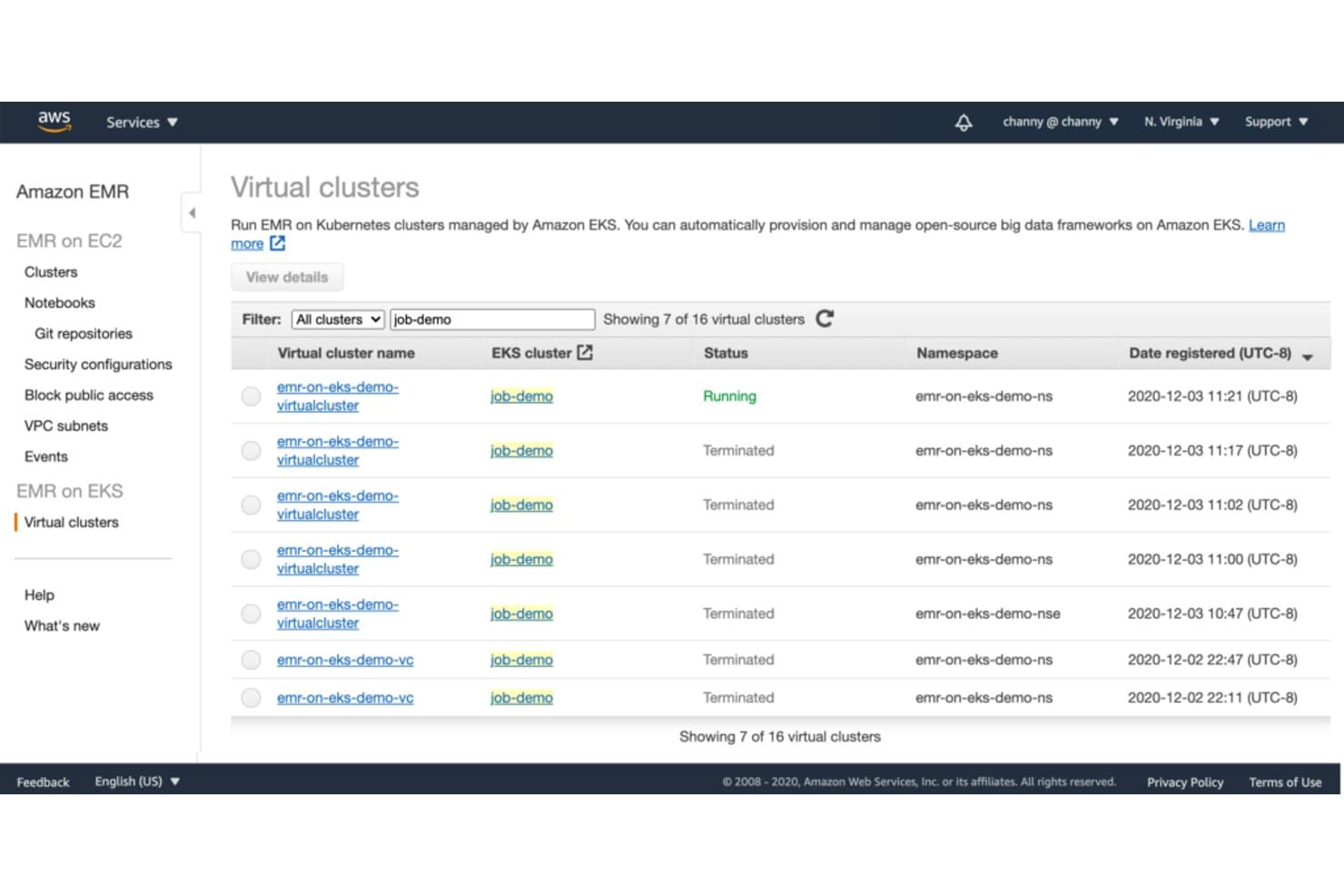Open the channy @ channy account menu

(x=1060, y=122)
